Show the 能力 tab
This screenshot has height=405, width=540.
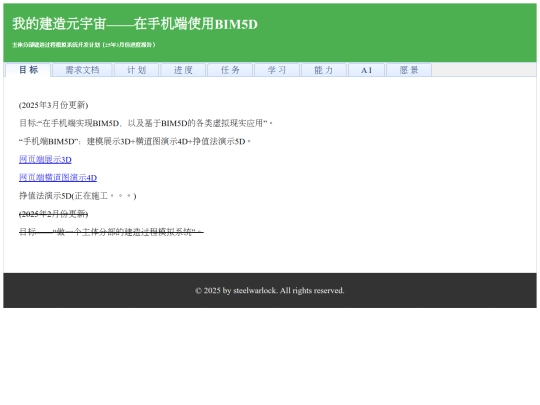click(x=324, y=70)
